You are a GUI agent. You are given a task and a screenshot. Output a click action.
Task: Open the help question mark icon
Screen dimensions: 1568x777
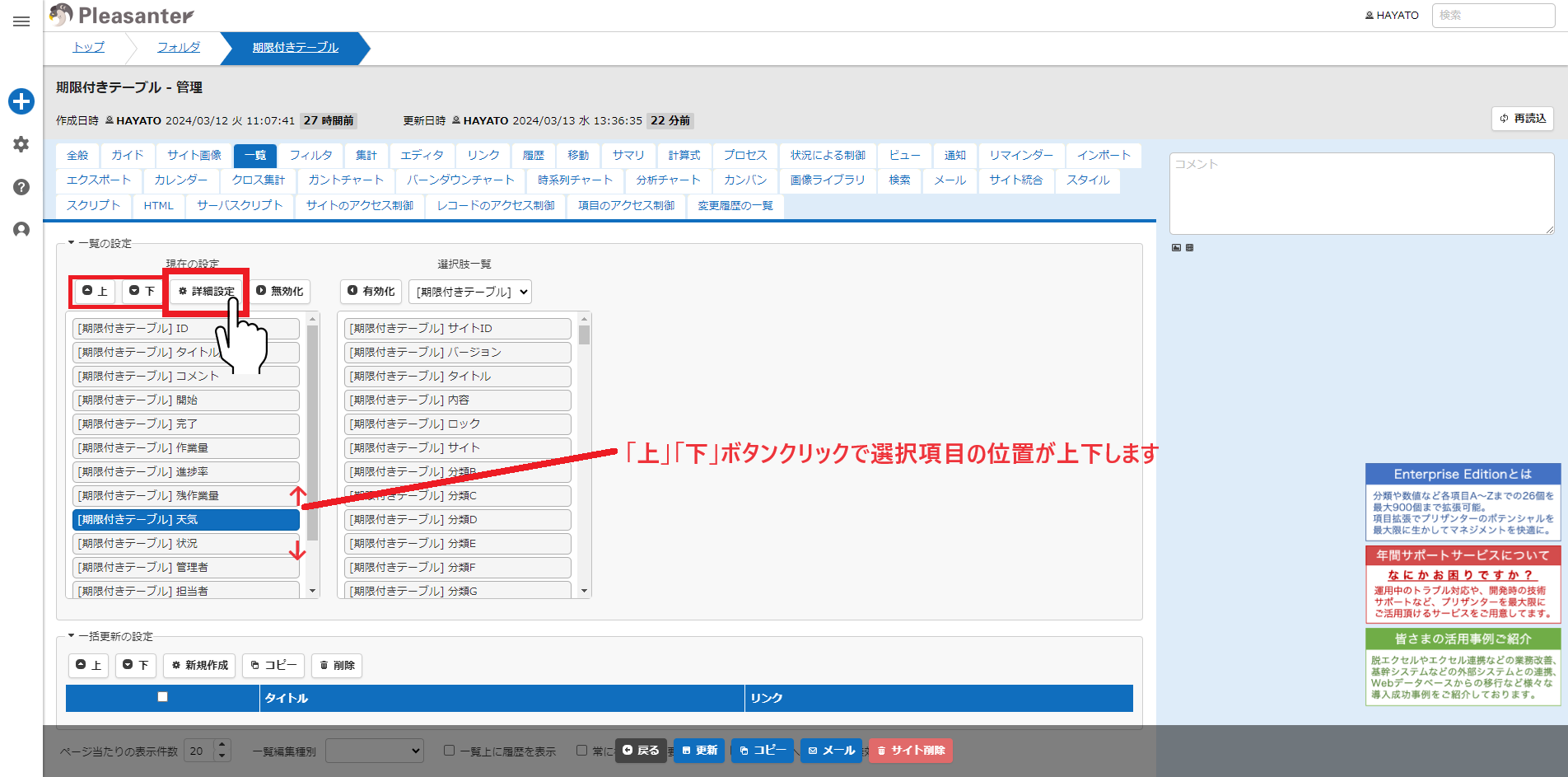[21, 187]
